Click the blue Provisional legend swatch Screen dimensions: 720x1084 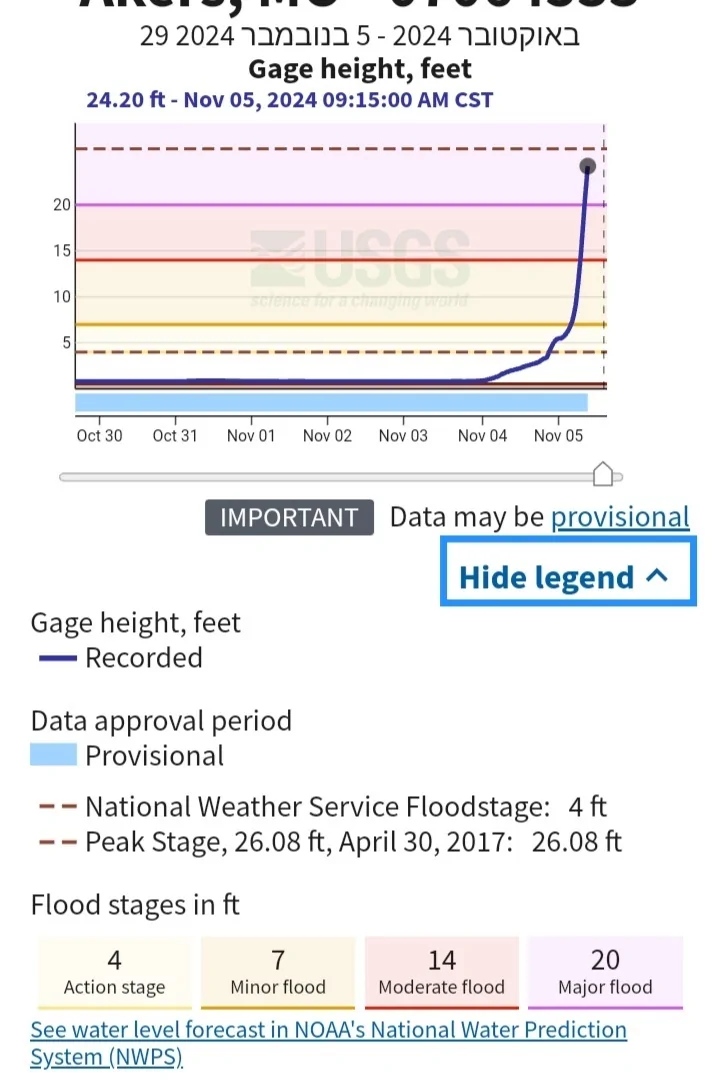click(53, 755)
